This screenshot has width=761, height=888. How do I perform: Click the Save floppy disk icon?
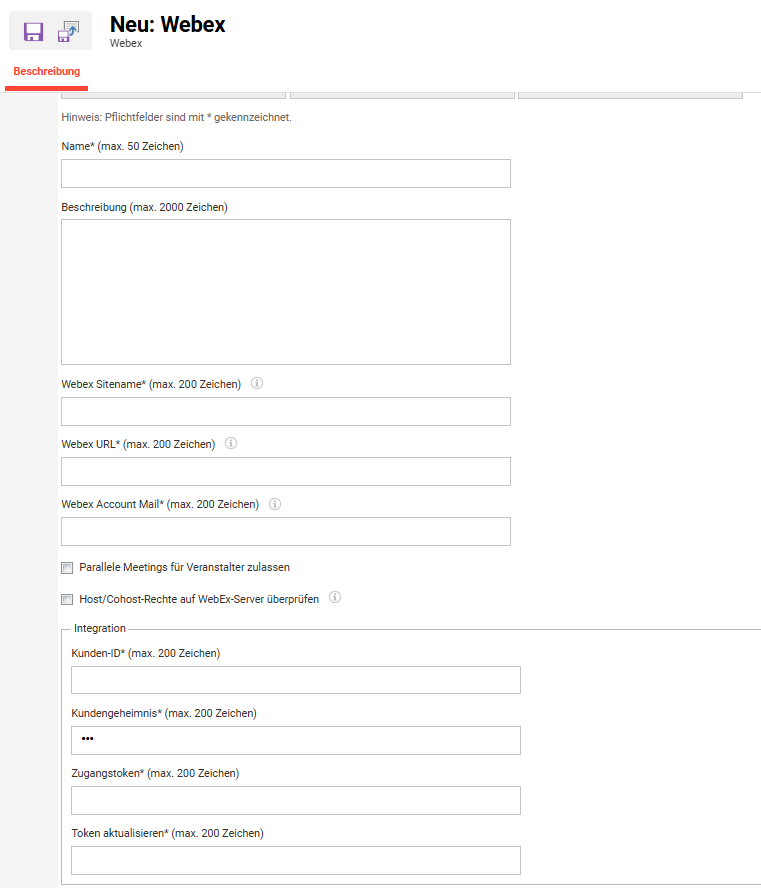pyautogui.click(x=33, y=32)
